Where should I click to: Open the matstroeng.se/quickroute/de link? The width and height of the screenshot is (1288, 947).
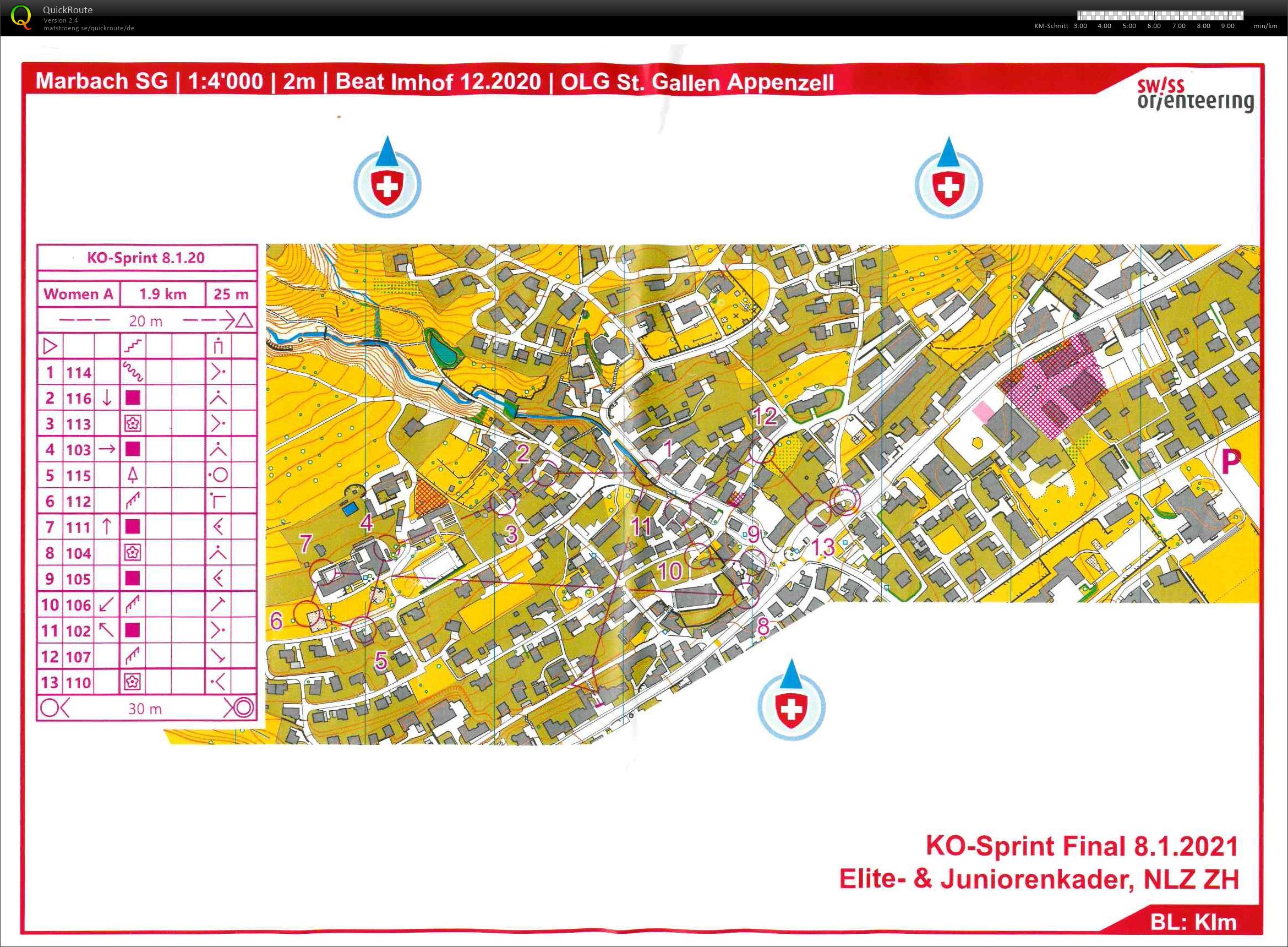click(x=89, y=28)
